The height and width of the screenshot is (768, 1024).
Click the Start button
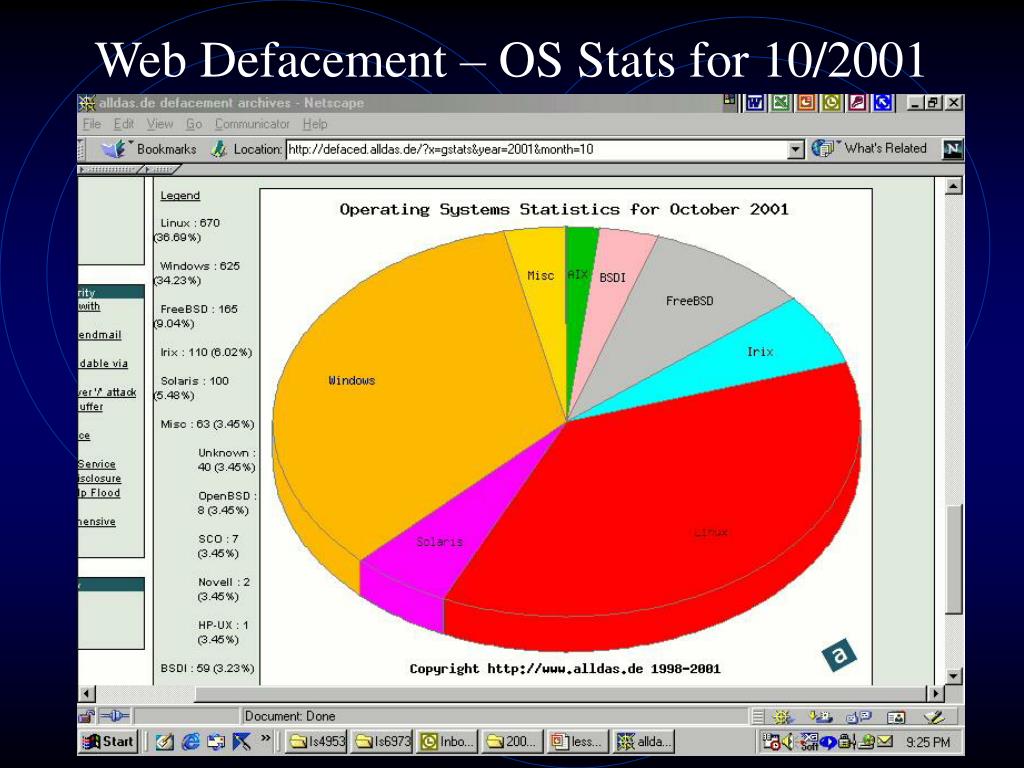(x=109, y=741)
